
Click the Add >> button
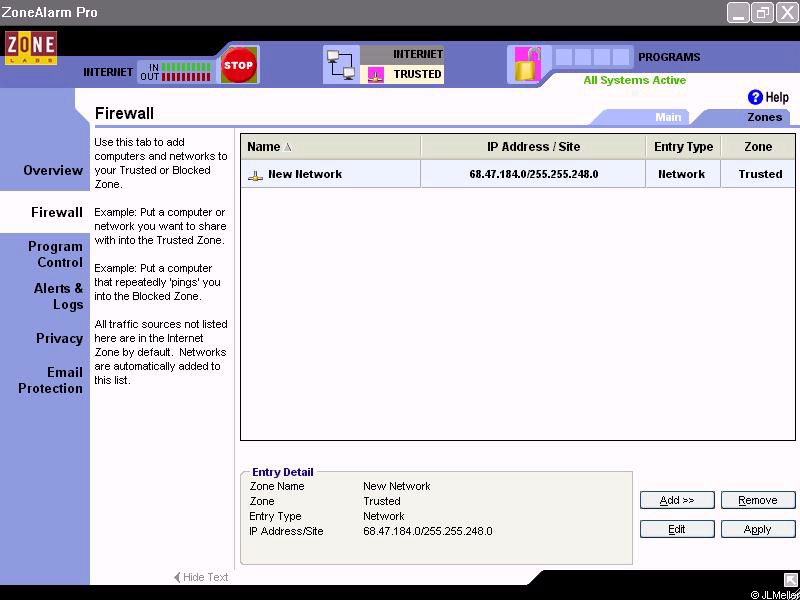tap(677, 500)
